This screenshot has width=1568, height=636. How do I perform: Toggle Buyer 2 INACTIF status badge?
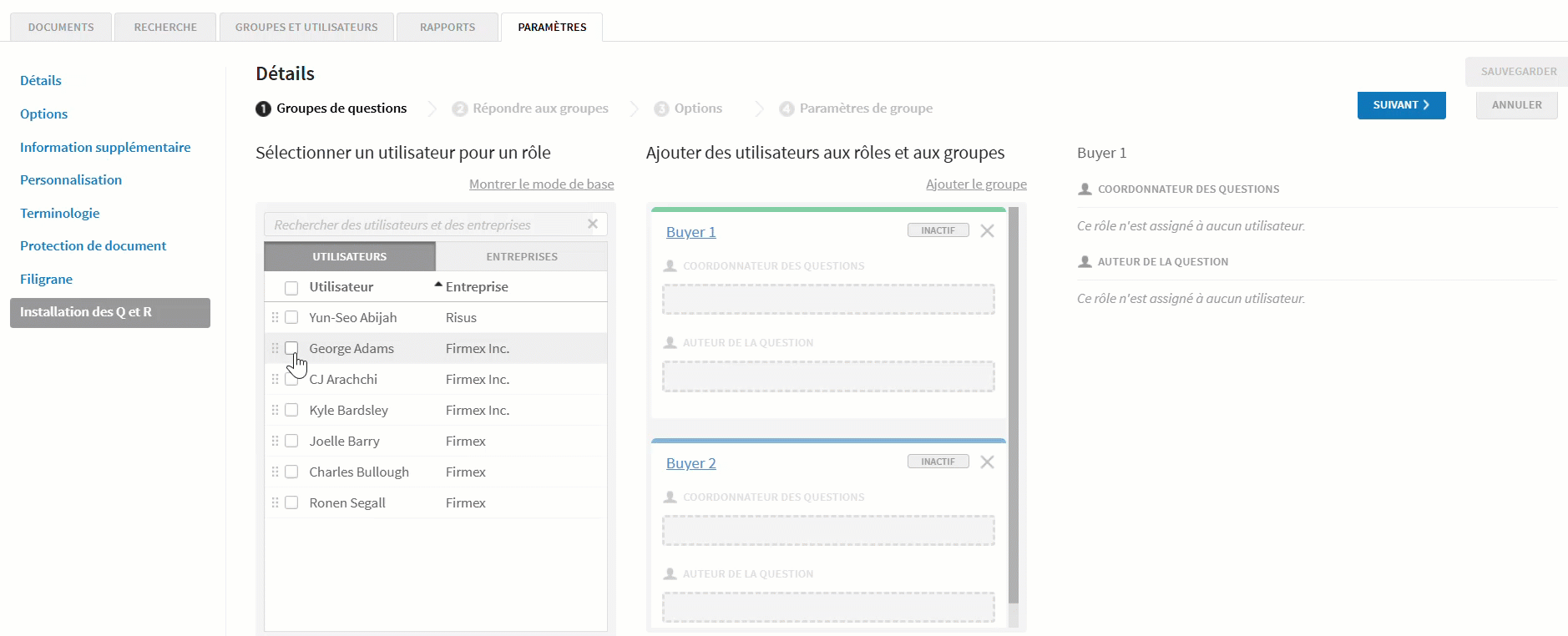938,462
